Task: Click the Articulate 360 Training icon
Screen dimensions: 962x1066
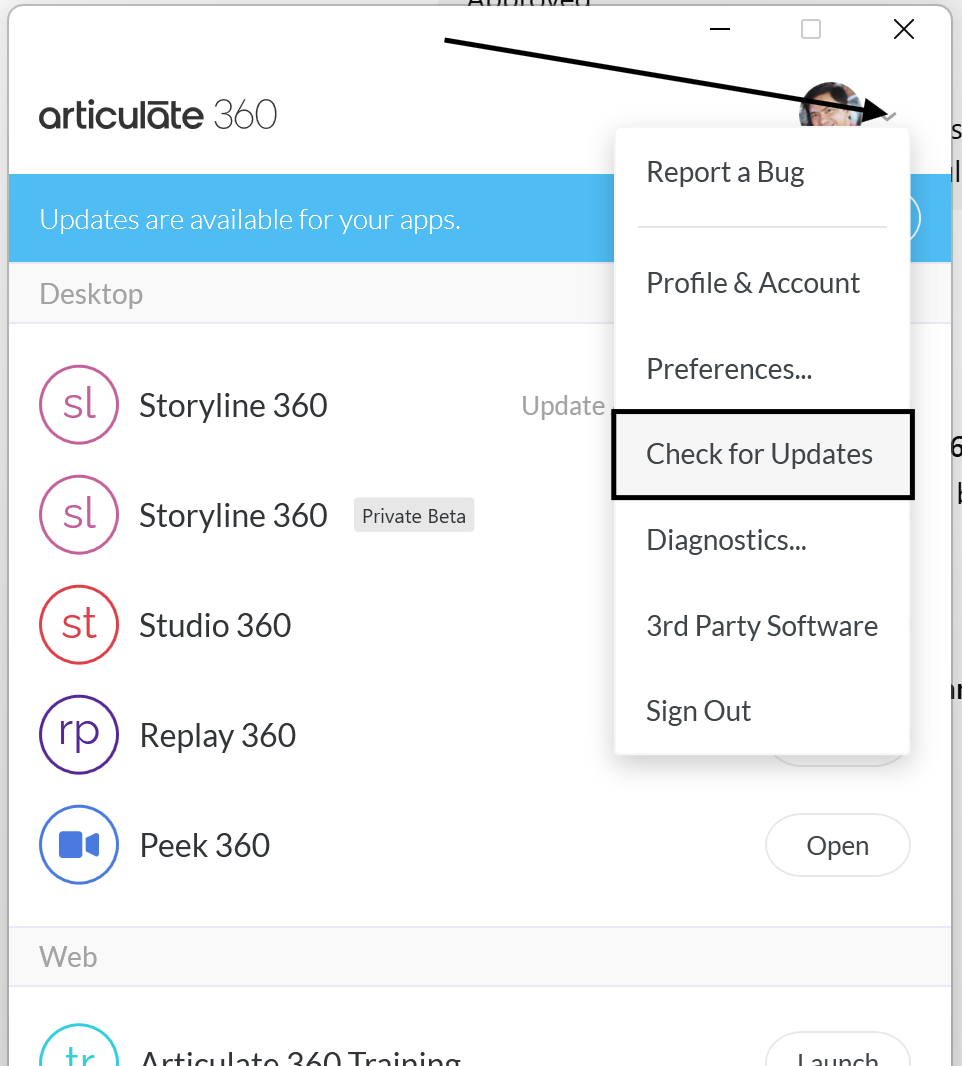Action: (x=79, y=1050)
